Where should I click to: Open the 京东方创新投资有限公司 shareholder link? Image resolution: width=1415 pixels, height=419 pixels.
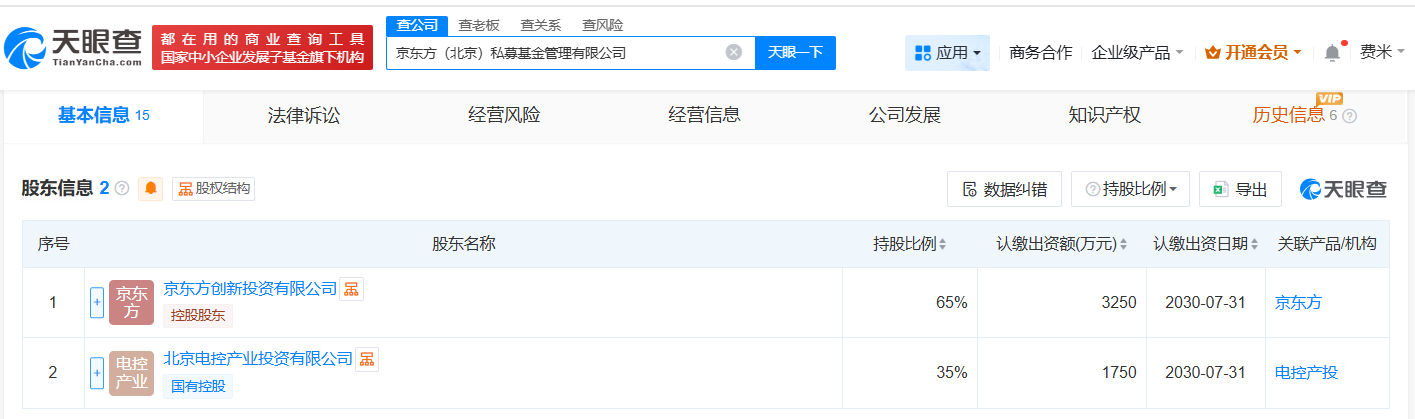point(250,289)
